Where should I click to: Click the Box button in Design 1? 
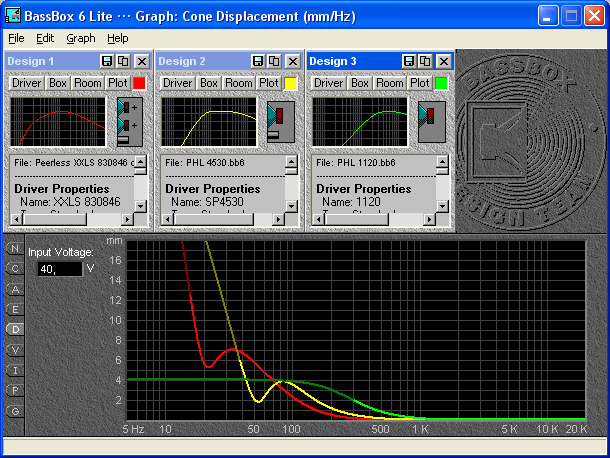58,83
